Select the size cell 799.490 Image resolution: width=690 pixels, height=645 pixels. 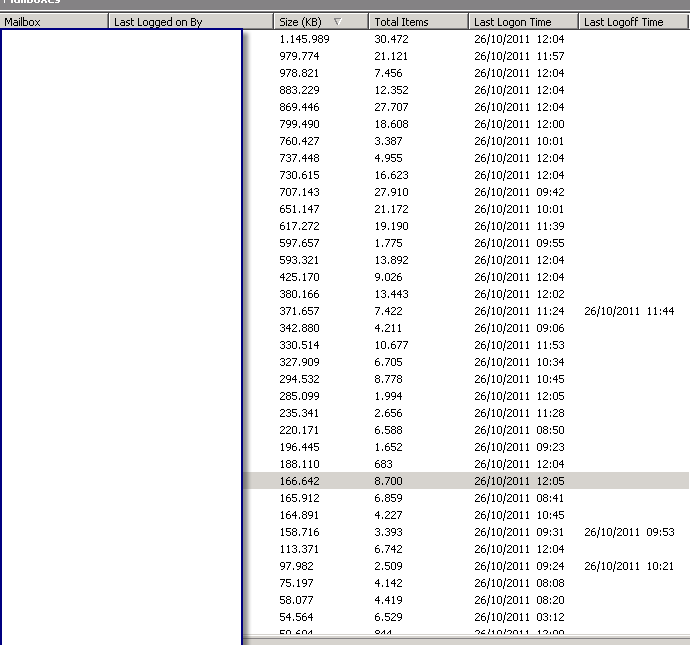point(299,124)
